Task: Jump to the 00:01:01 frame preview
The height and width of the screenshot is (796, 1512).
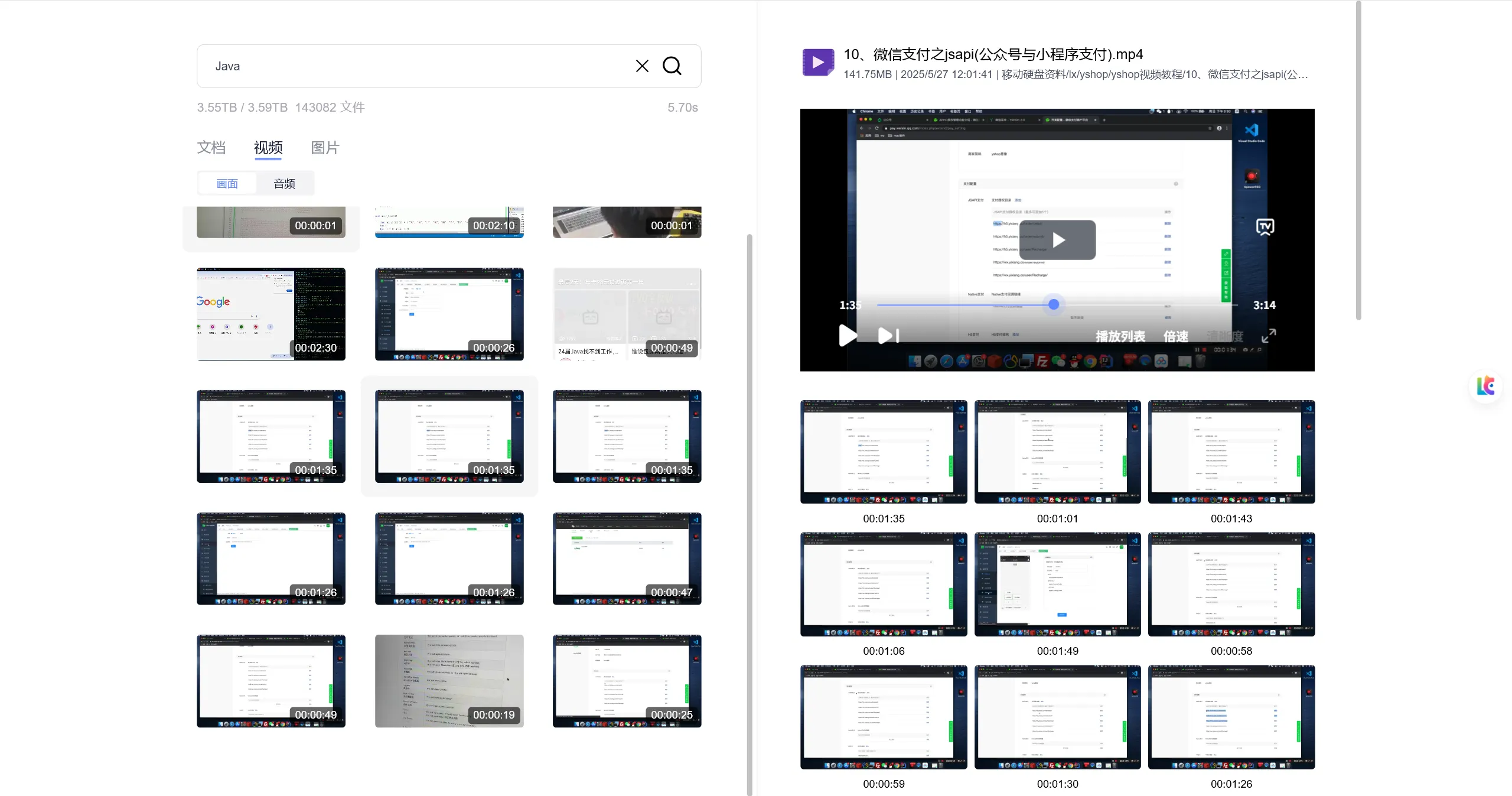Action: point(1057,452)
